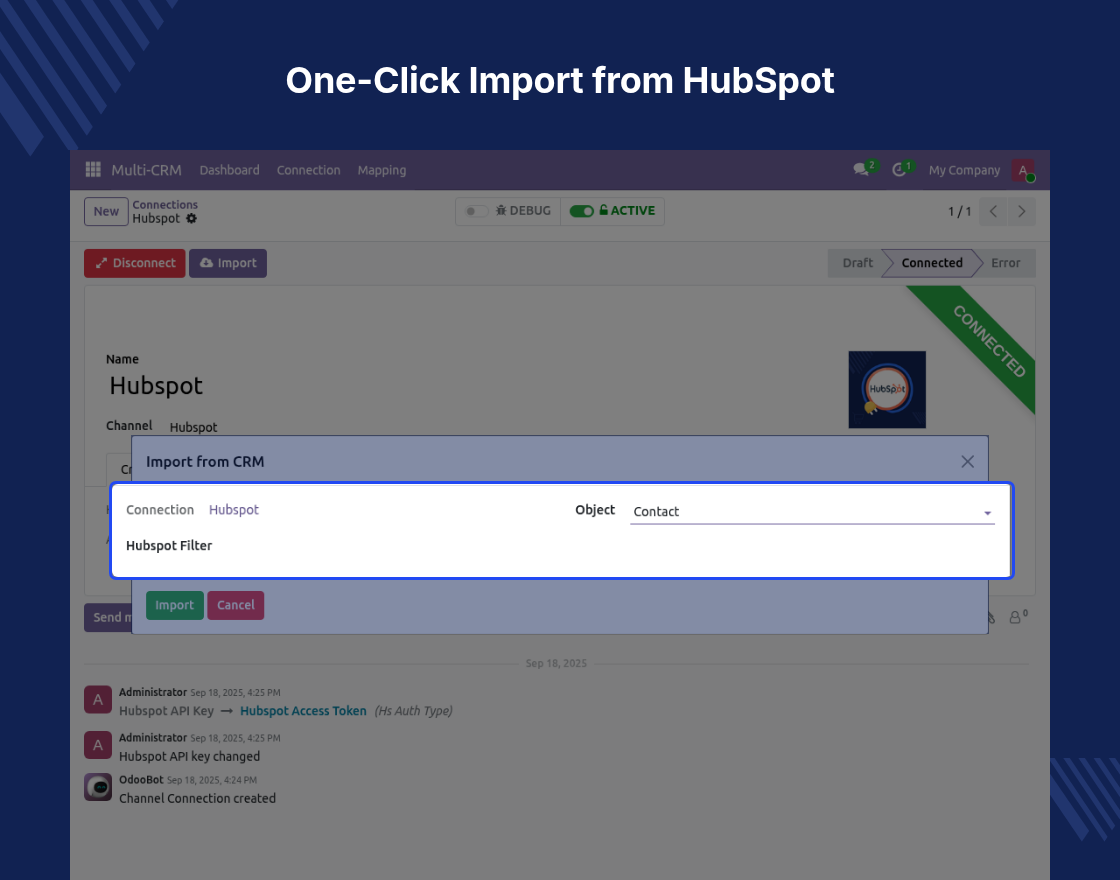The image size is (1120, 880).
Task: Go to the Connections breadcrumb
Action: pos(165,204)
